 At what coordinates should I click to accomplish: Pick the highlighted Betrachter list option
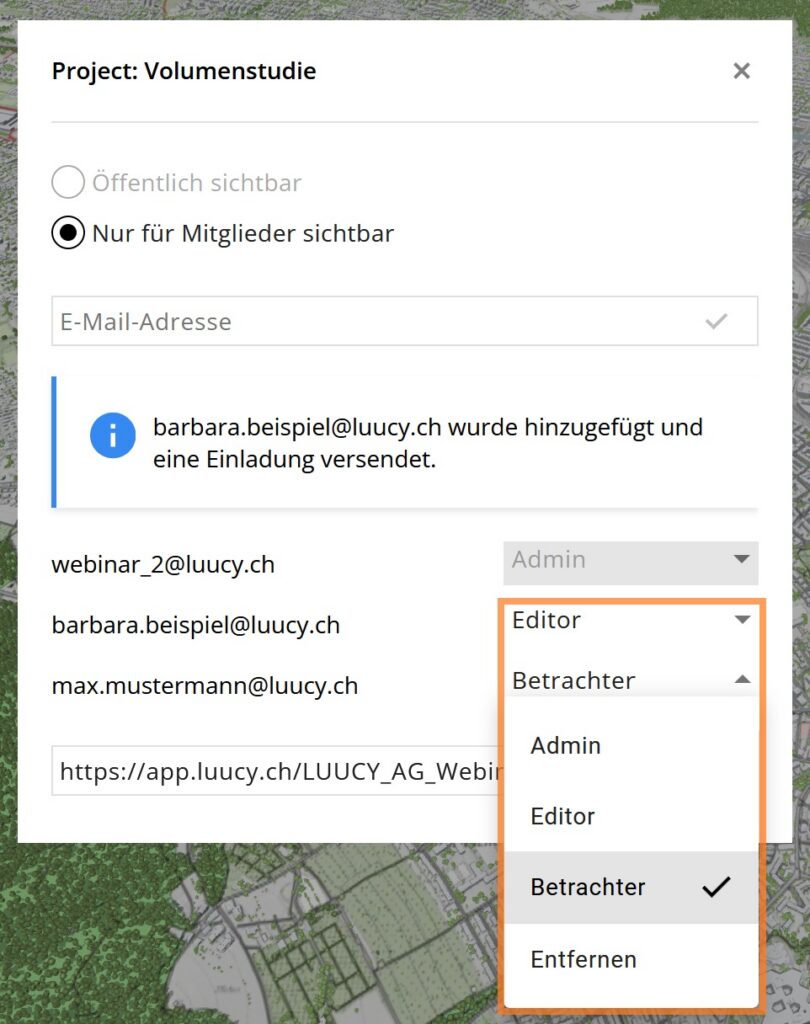click(x=588, y=887)
